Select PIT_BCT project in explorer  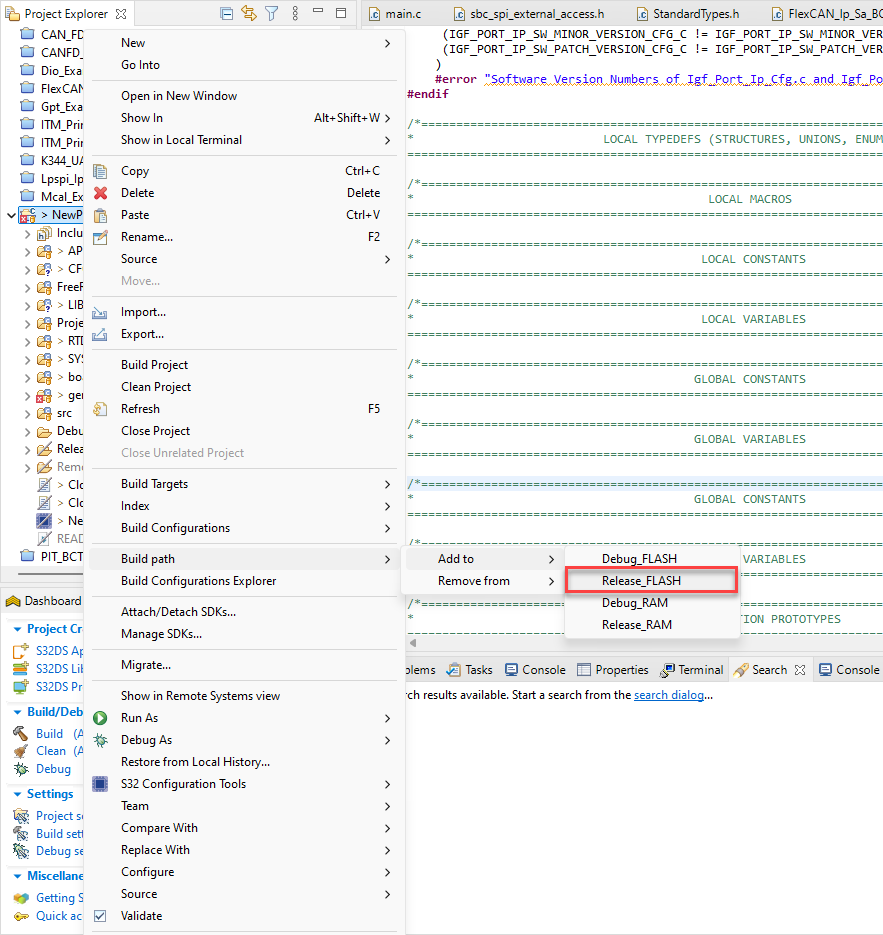coord(51,557)
